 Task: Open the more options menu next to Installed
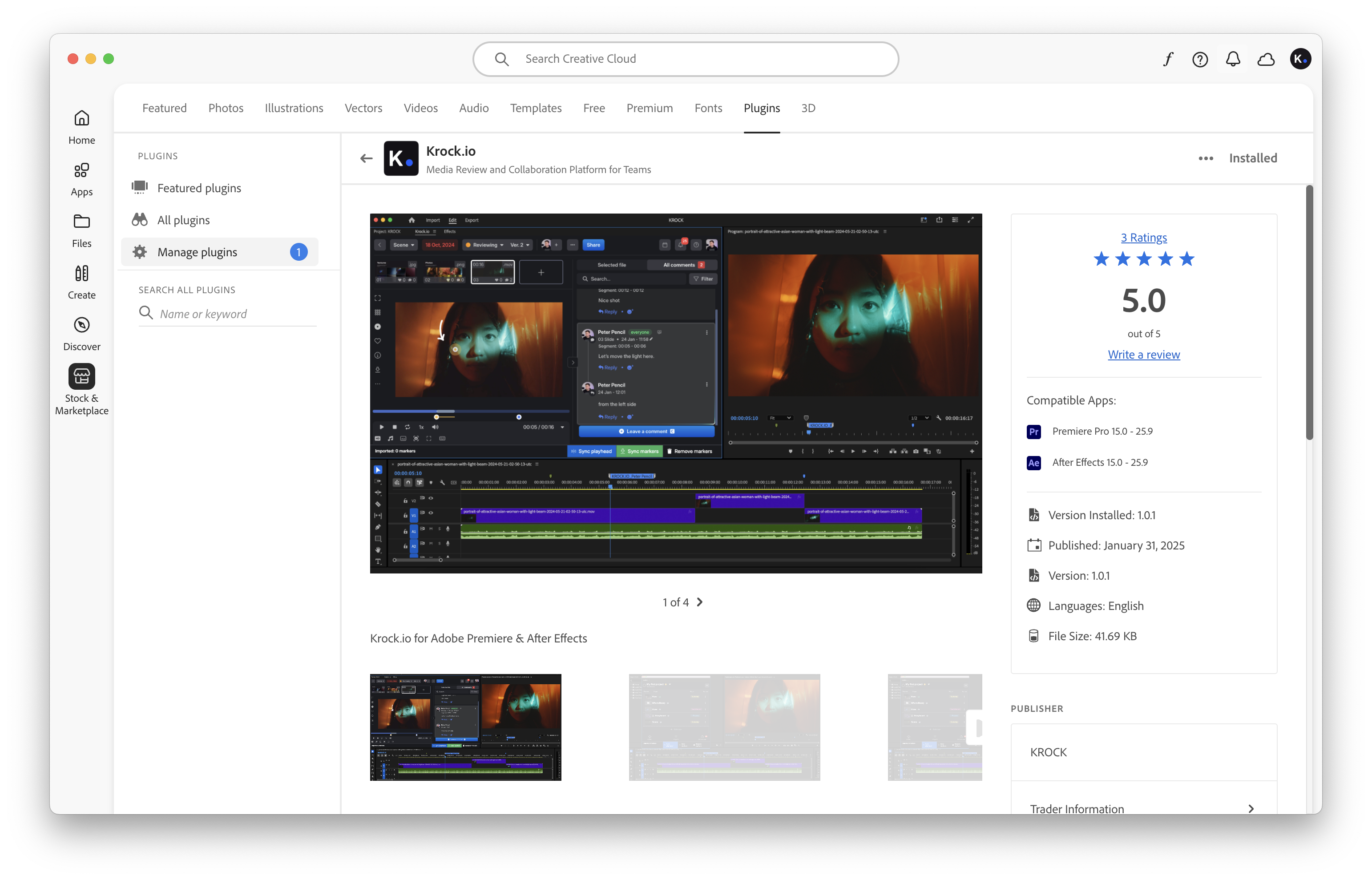(1205, 158)
